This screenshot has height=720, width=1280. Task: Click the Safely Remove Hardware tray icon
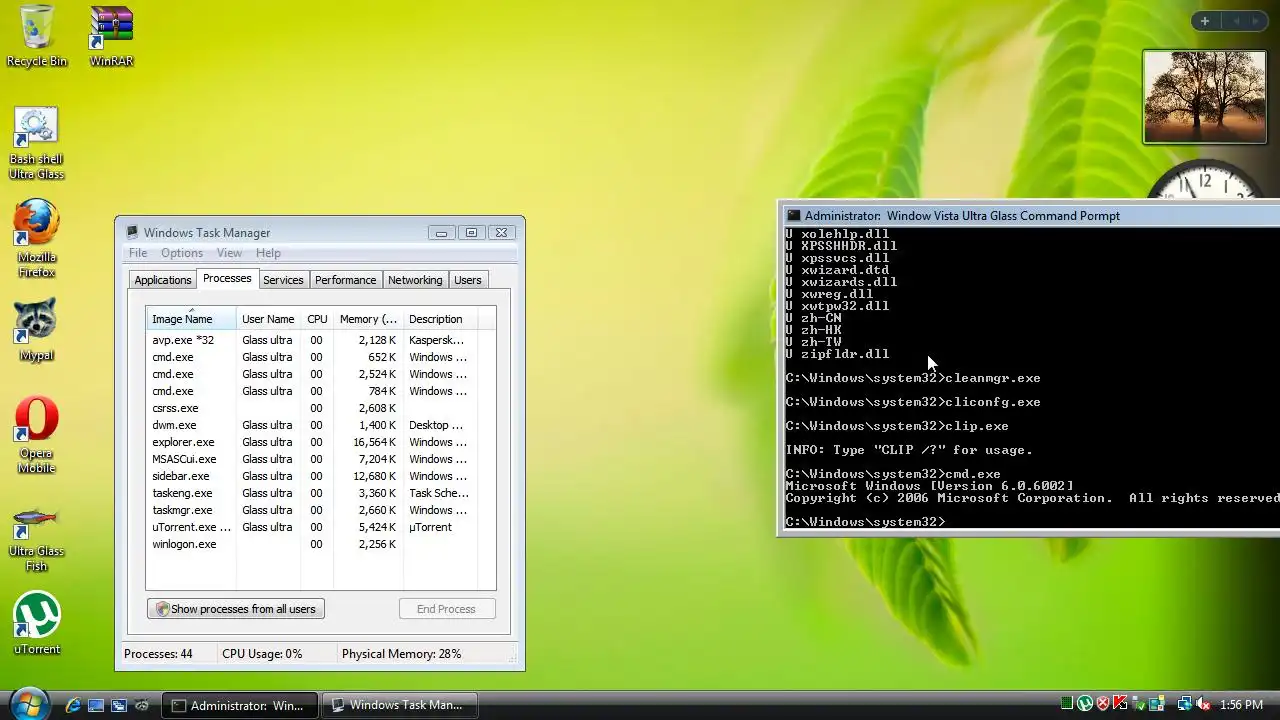1139,704
